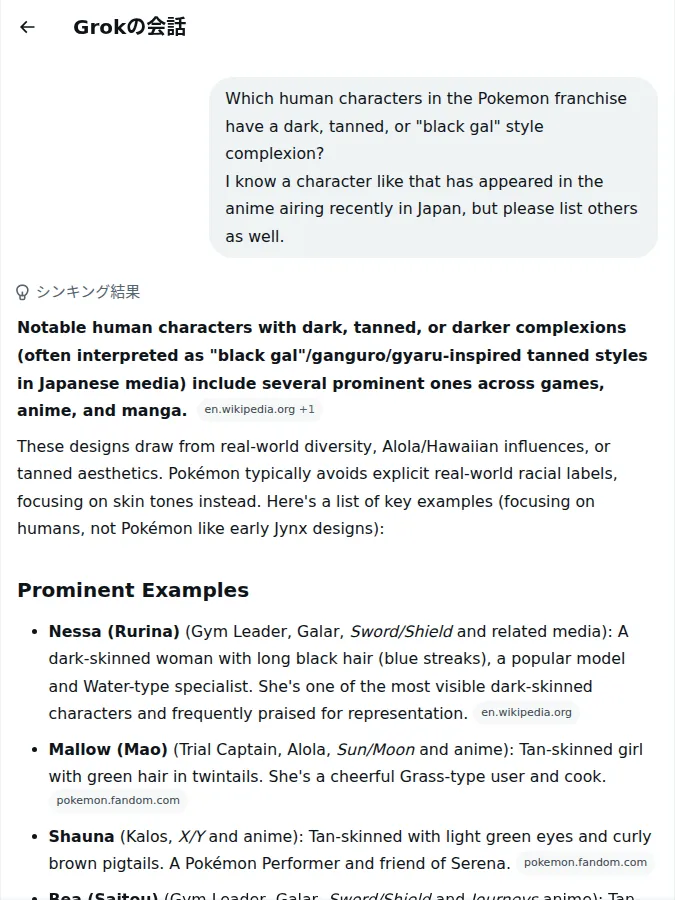Go back using the left arrow icon
675x900 pixels.
(x=27, y=27)
